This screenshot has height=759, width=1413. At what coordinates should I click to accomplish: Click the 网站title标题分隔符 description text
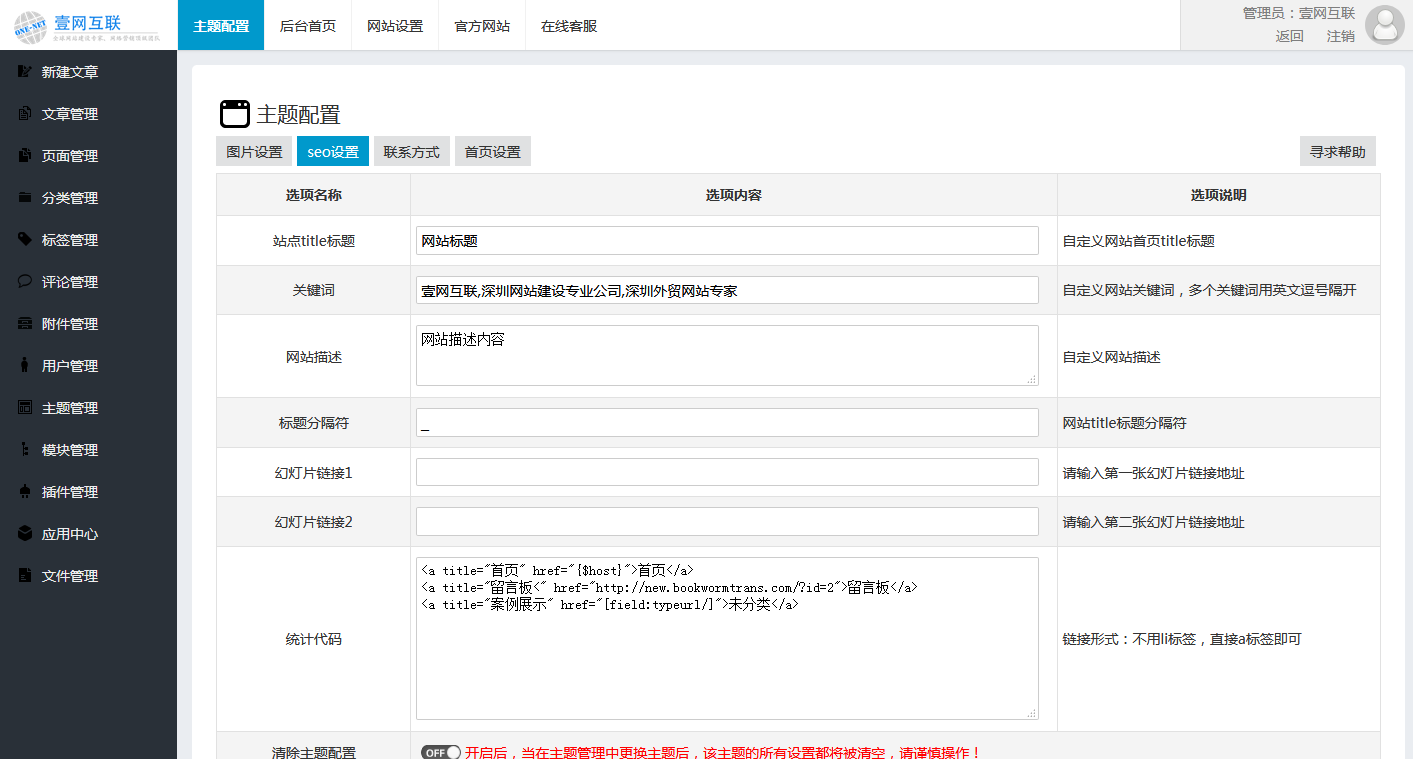coord(1125,423)
